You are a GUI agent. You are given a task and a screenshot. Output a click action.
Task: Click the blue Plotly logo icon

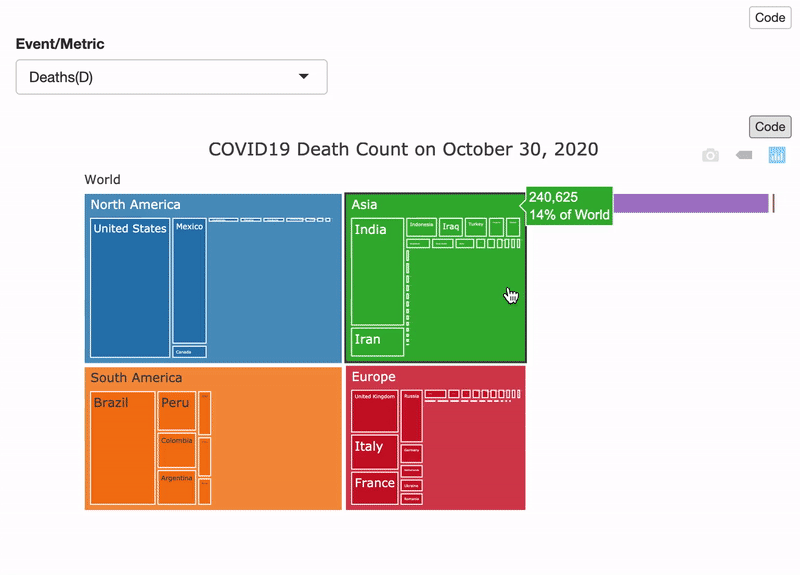(x=777, y=155)
